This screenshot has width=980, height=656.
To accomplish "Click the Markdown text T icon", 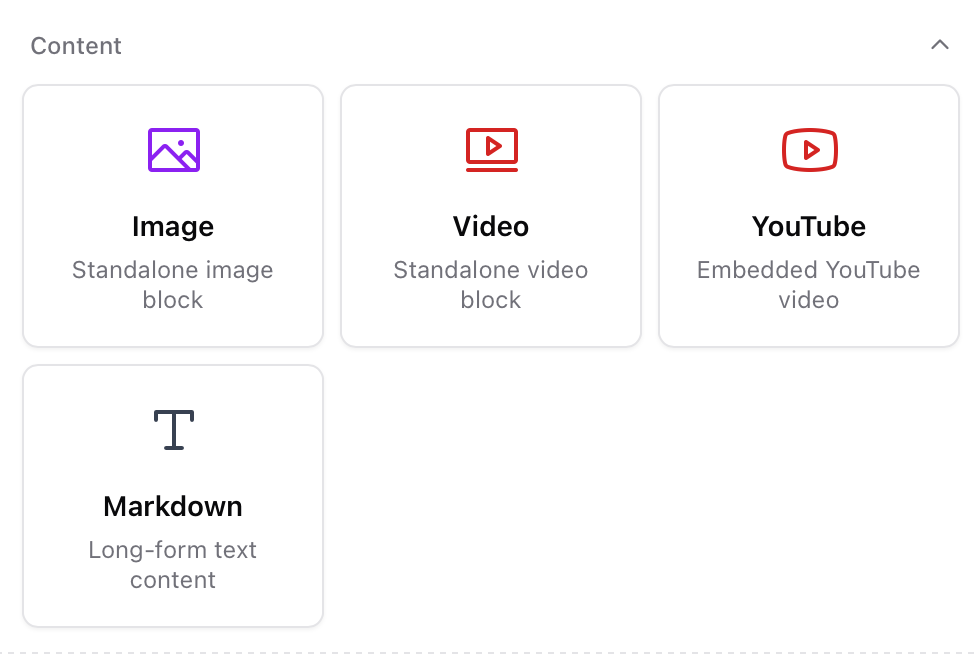I will 174,429.
